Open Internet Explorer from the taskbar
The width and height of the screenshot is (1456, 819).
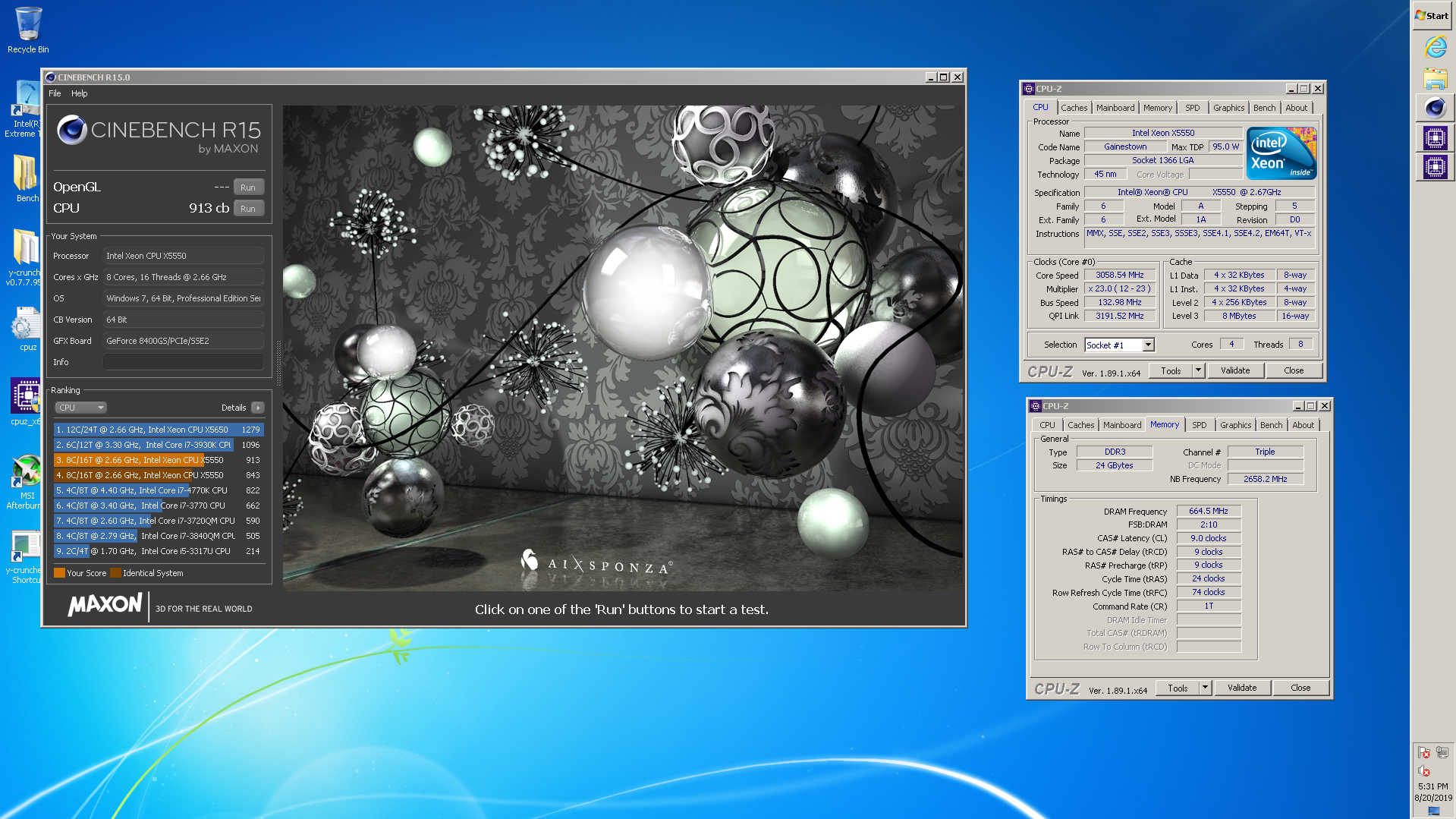(x=1435, y=47)
